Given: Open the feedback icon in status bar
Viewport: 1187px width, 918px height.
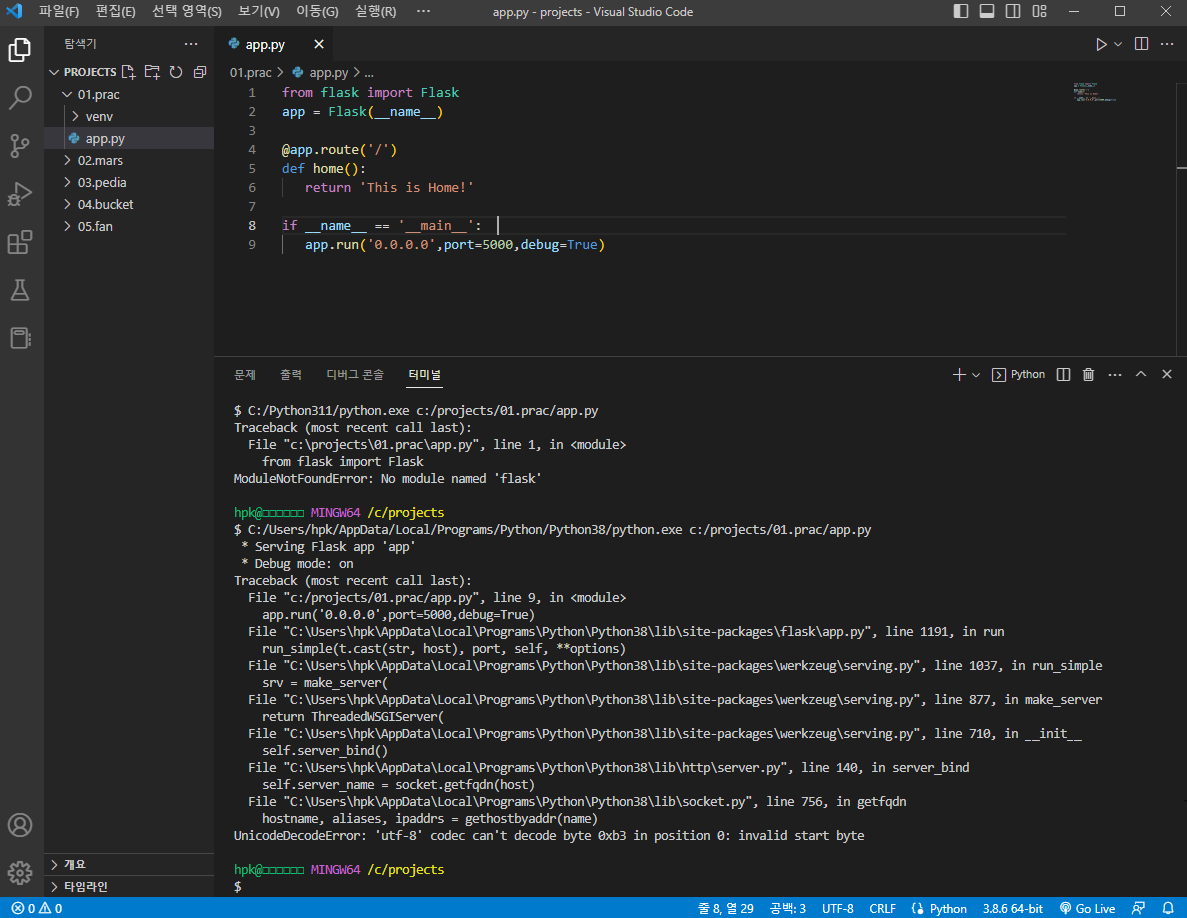Looking at the screenshot, I should [x=1139, y=908].
